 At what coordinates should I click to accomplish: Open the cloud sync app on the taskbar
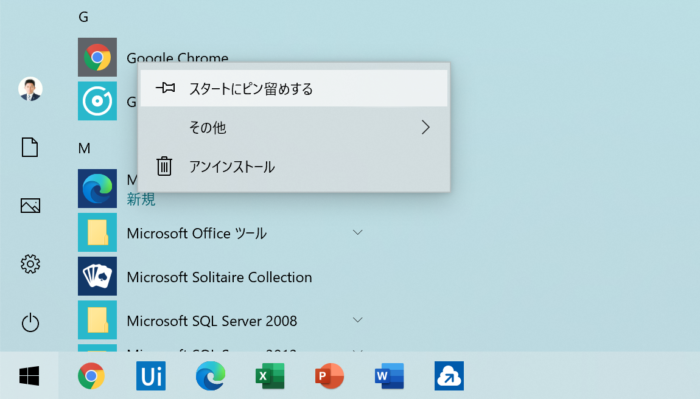[449, 375]
